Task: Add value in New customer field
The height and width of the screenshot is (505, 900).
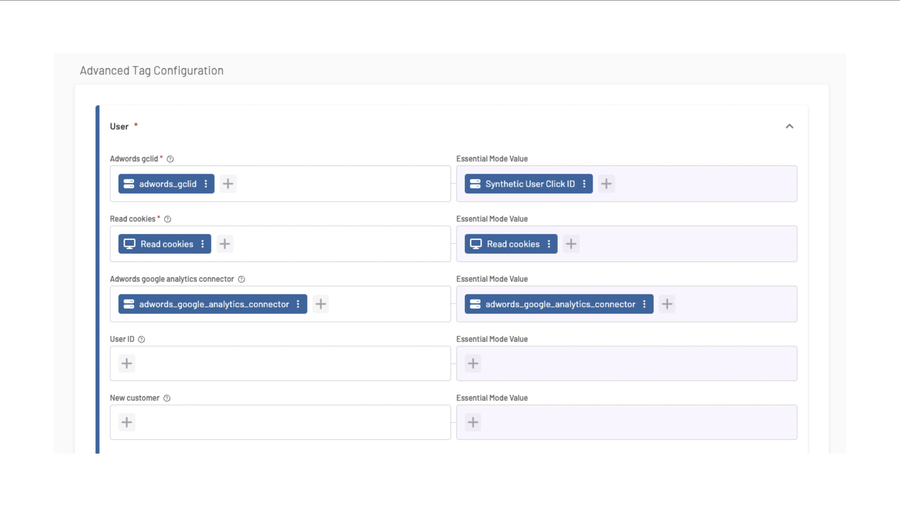Action: [127, 423]
